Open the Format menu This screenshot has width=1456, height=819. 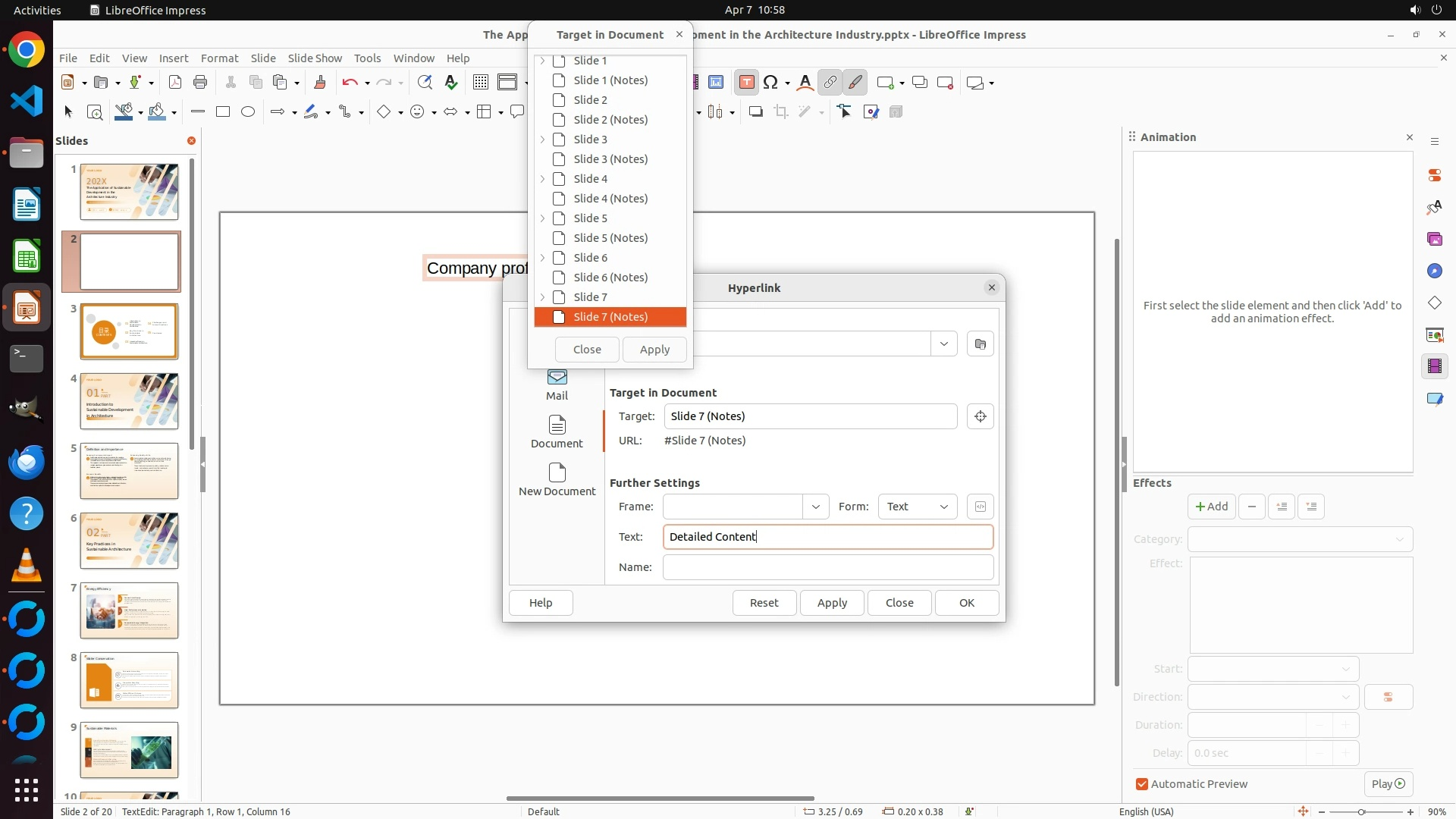[x=219, y=58]
